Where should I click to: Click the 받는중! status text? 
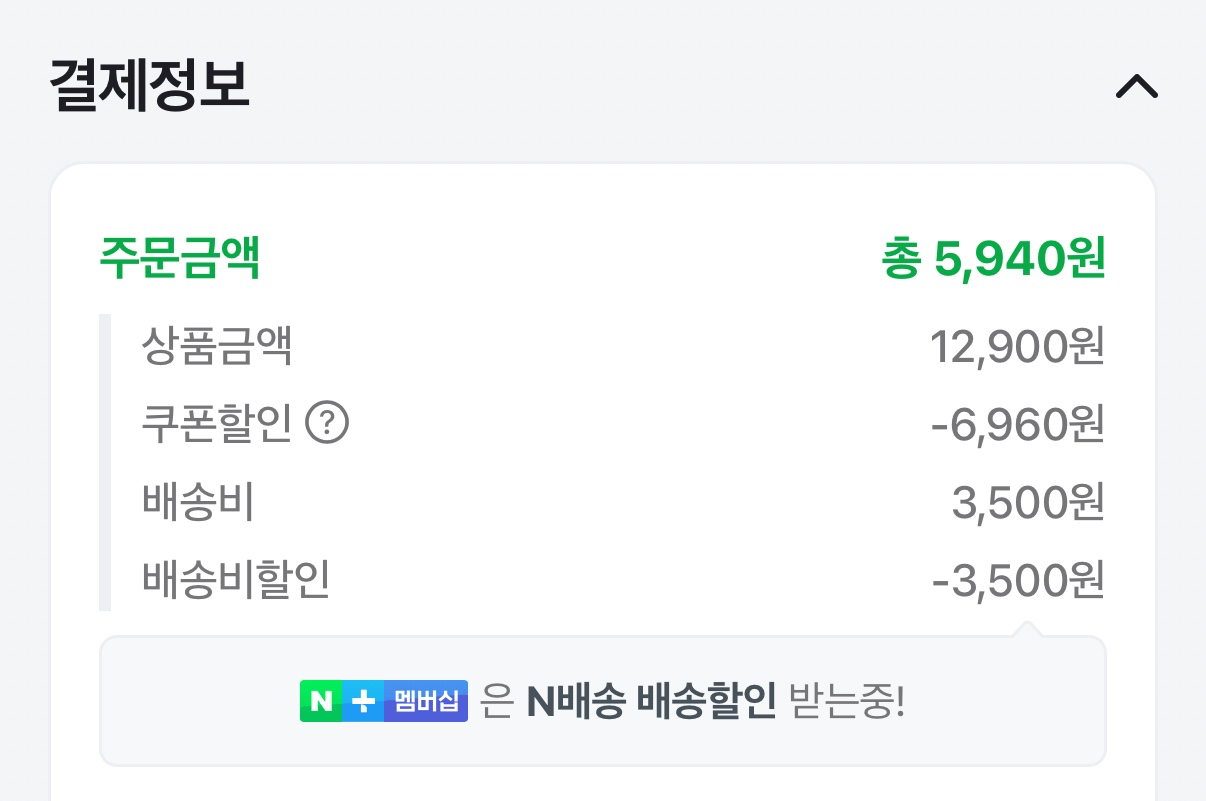[846, 702]
